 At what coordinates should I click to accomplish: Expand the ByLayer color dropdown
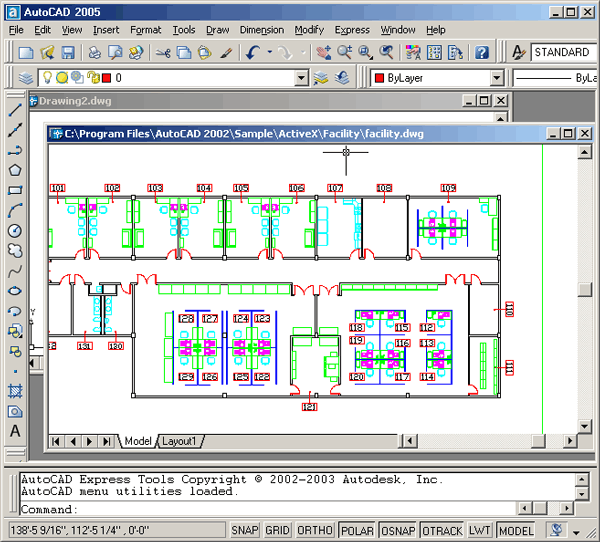(497, 78)
